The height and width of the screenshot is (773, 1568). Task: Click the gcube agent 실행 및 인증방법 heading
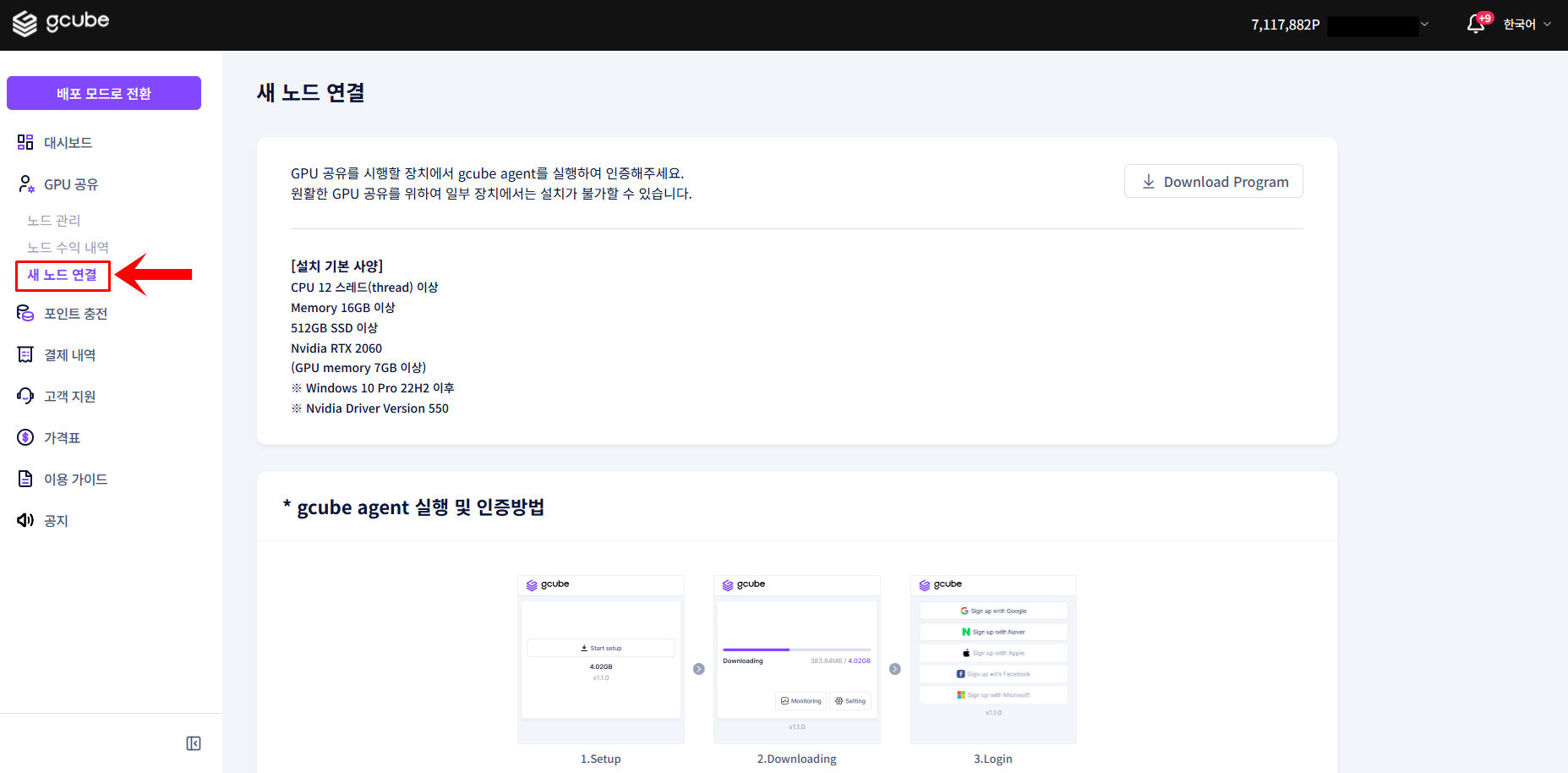pos(414,507)
